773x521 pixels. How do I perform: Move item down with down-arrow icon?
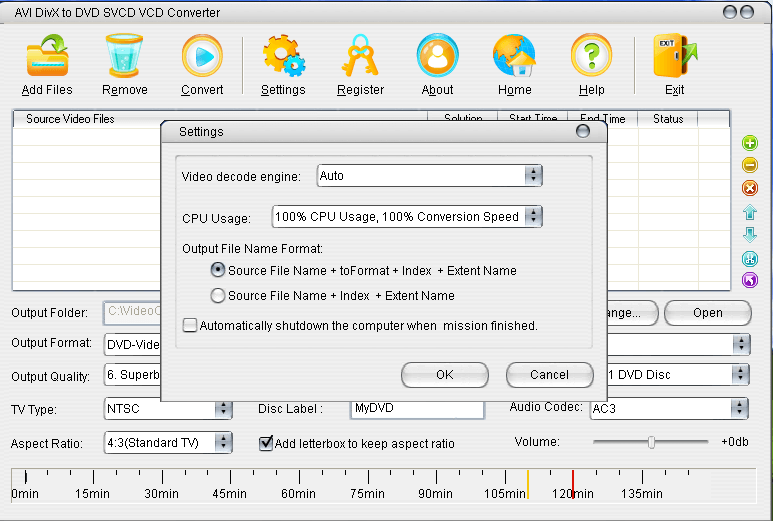pyautogui.click(x=750, y=235)
